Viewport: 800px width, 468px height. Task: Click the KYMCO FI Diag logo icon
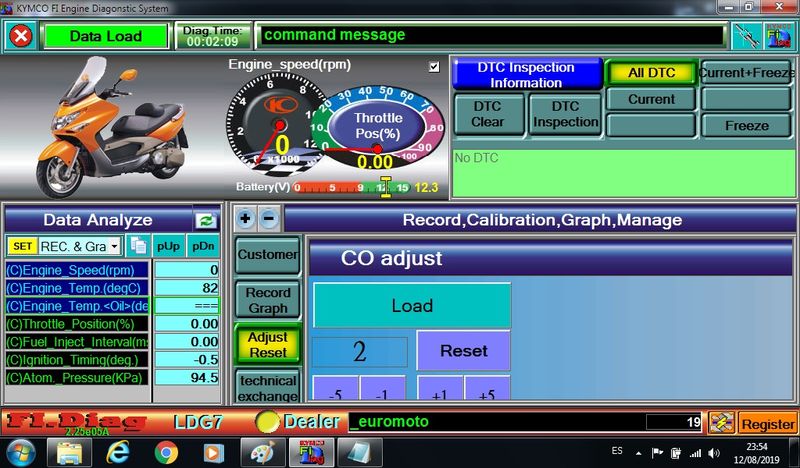[x=778, y=36]
